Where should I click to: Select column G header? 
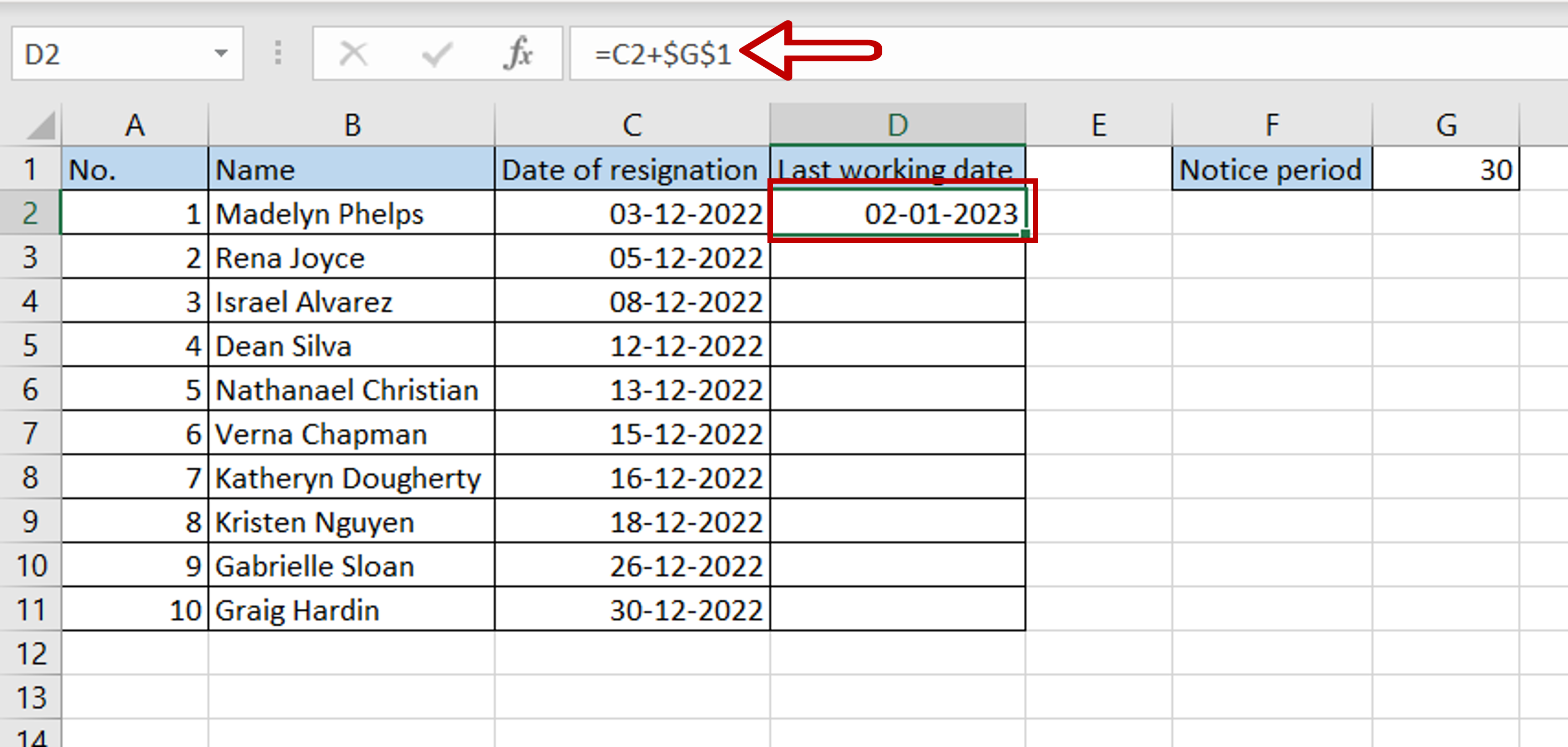coord(1446,125)
